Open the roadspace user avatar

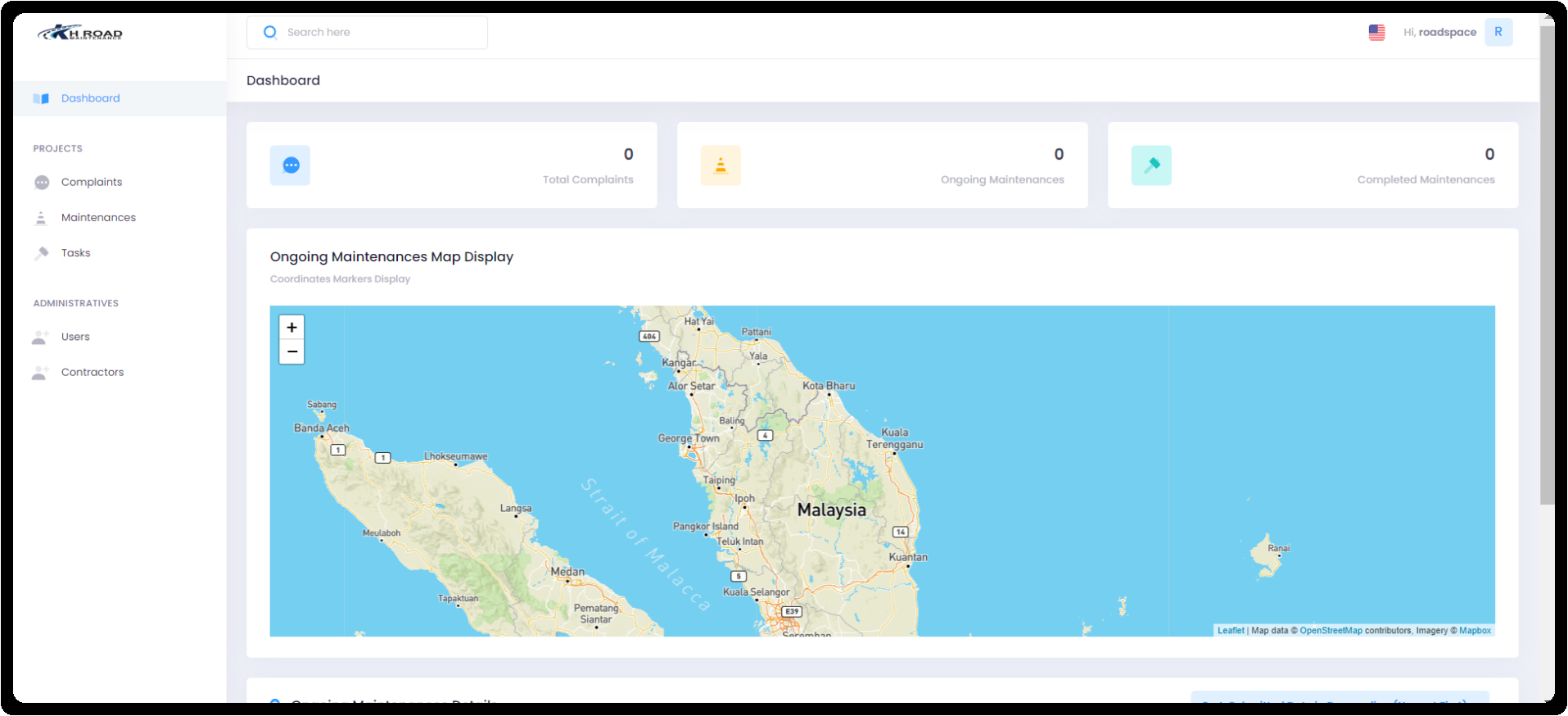pyautogui.click(x=1498, y=33)
